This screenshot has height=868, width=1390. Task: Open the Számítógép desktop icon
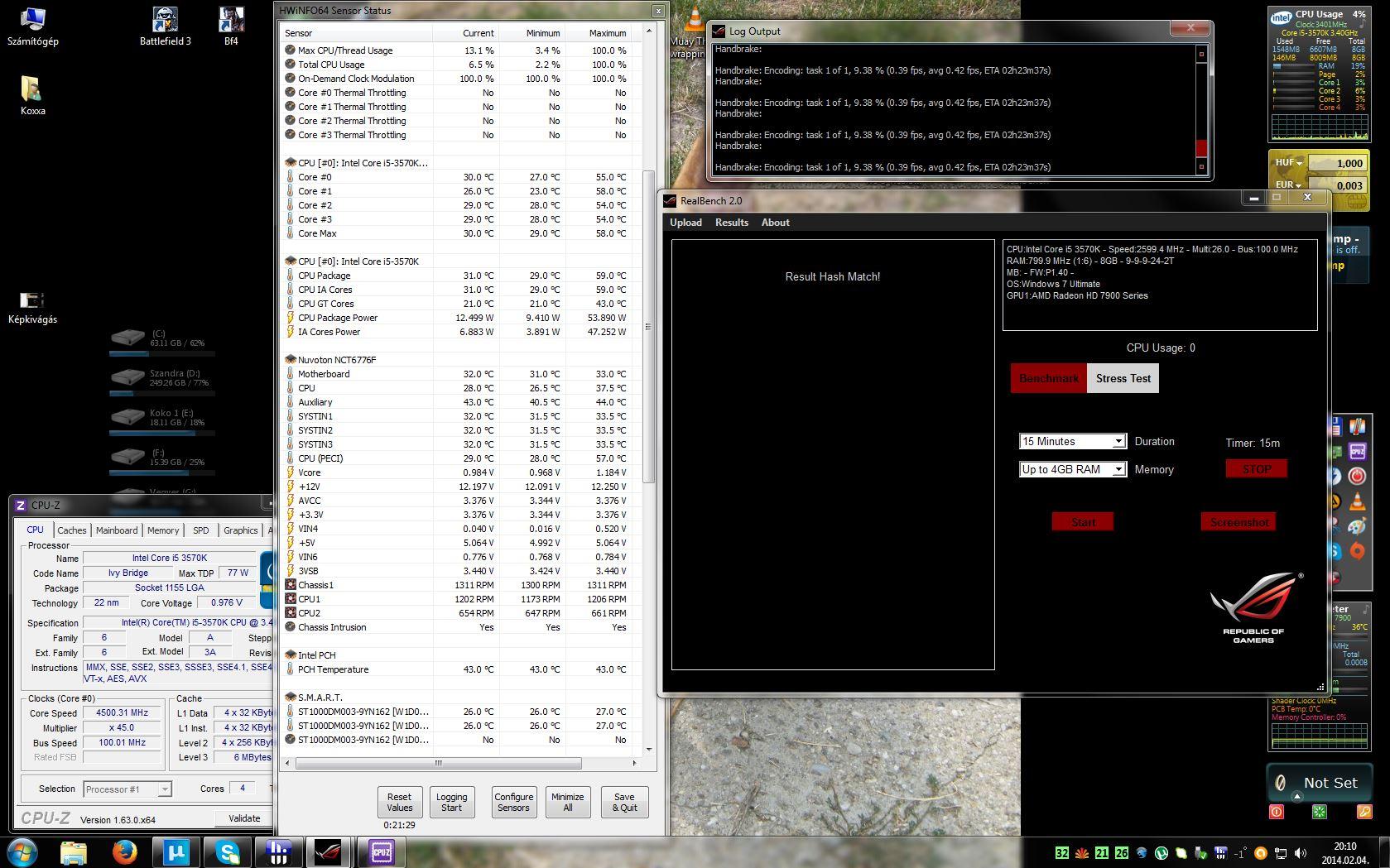coord(32,26)
